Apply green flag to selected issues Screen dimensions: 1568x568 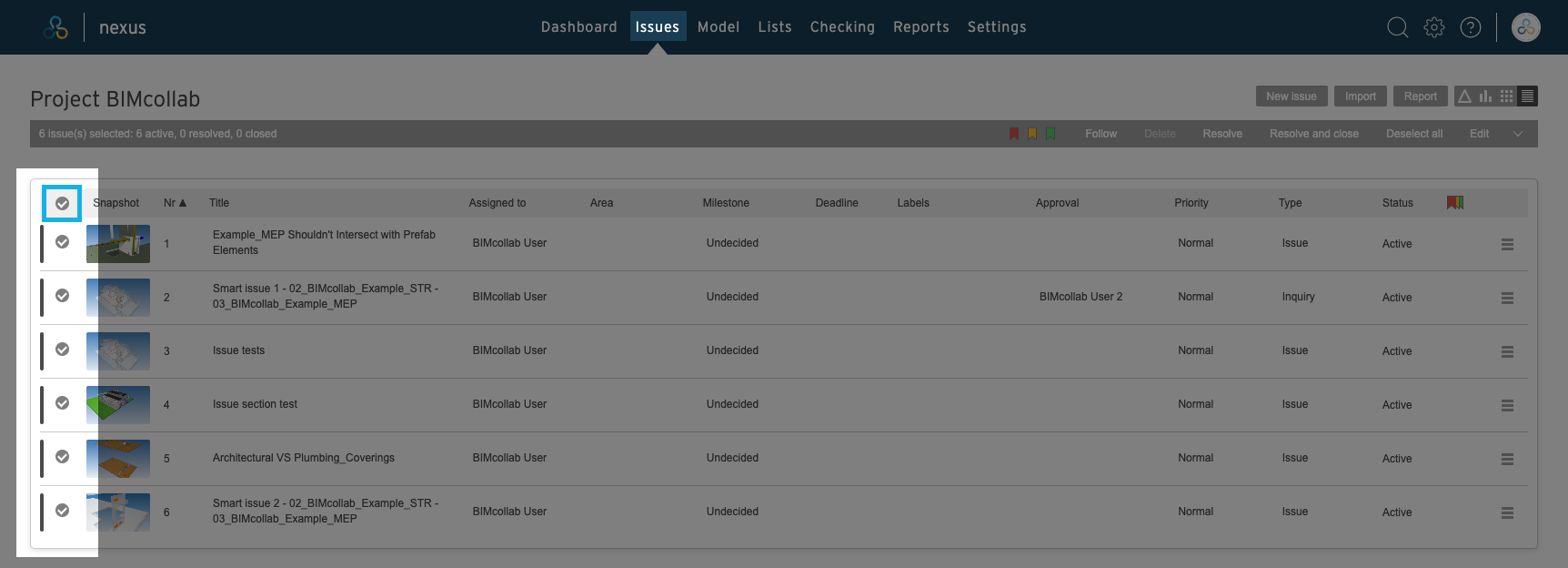(1050, 134)
